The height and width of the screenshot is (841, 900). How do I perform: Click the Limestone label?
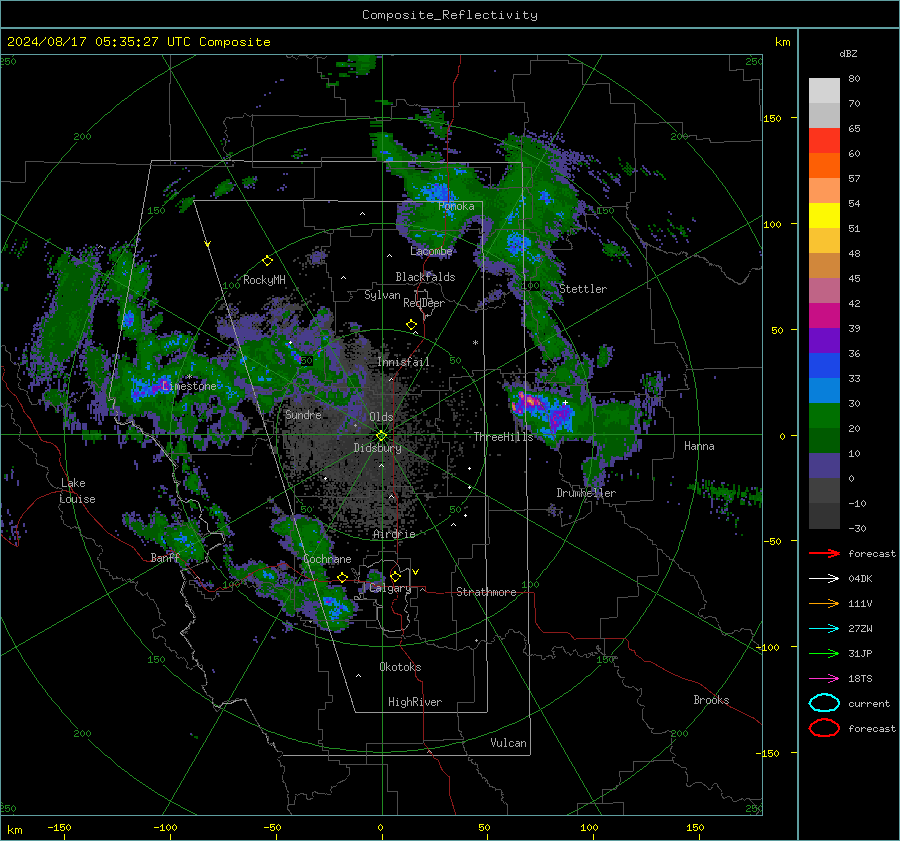click(189, 386)
